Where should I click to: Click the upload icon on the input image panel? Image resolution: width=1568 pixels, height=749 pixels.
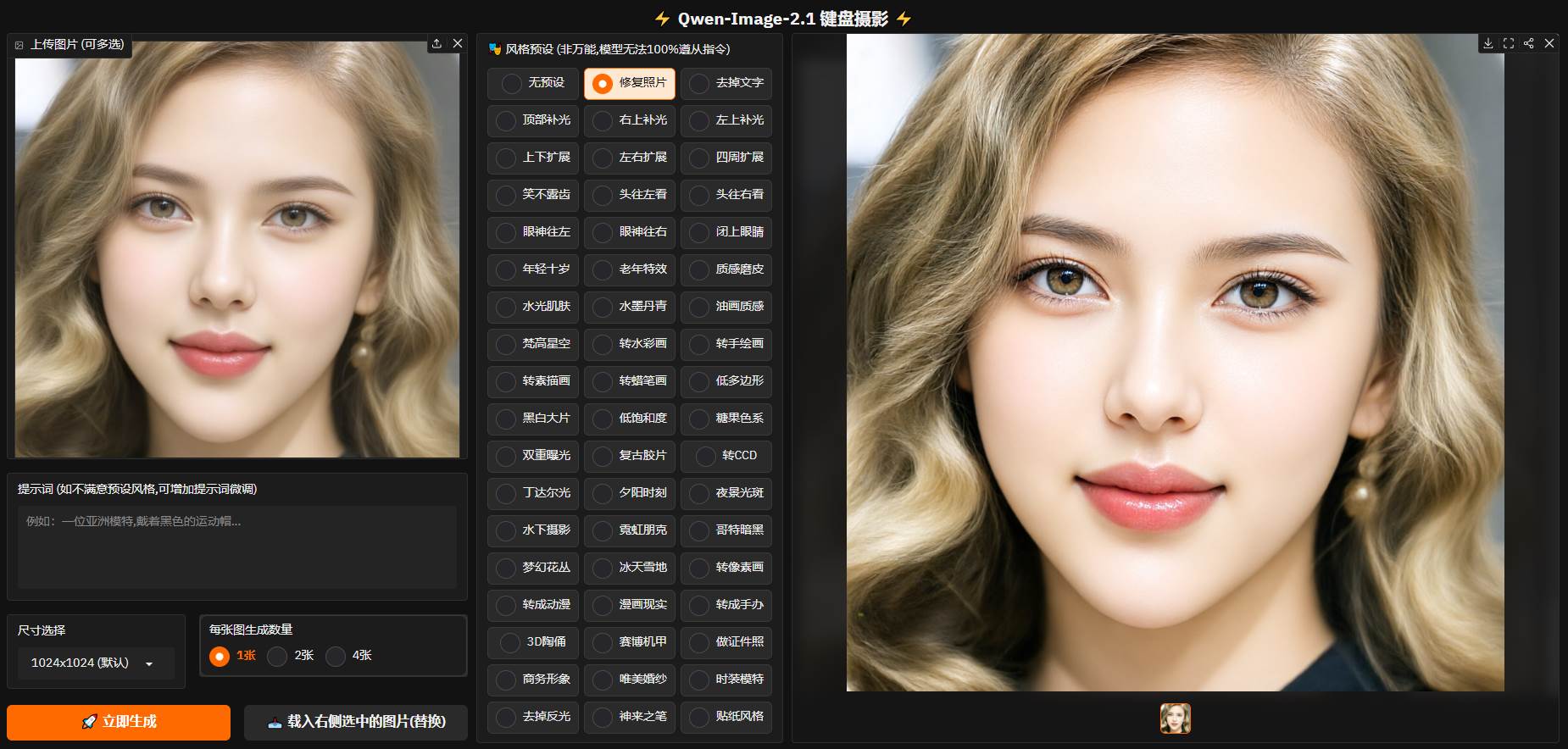pyautogui.click(x=436, y=43)
